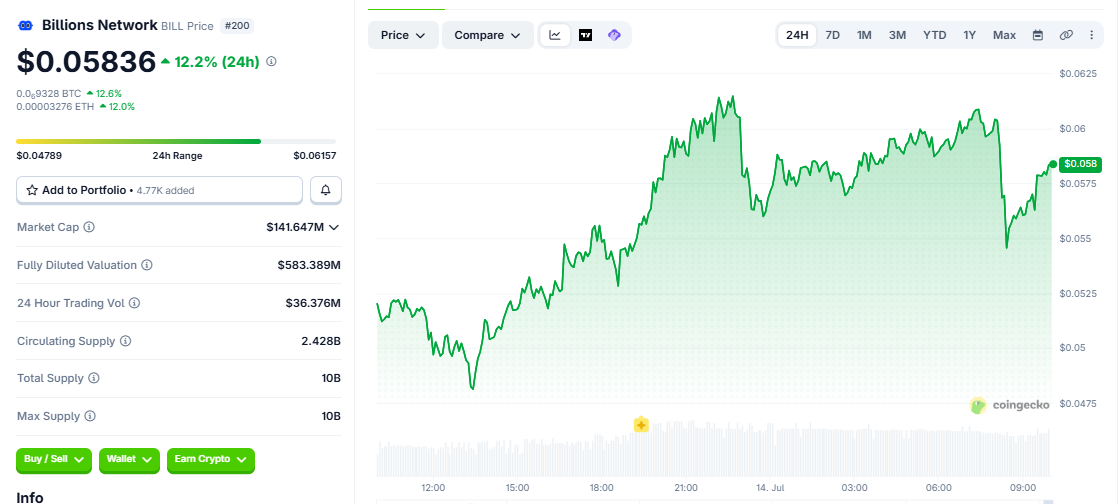Screen dimensions: 1120x504
Task: Open the Compare dropdown
Action: (x=488, y=35)
